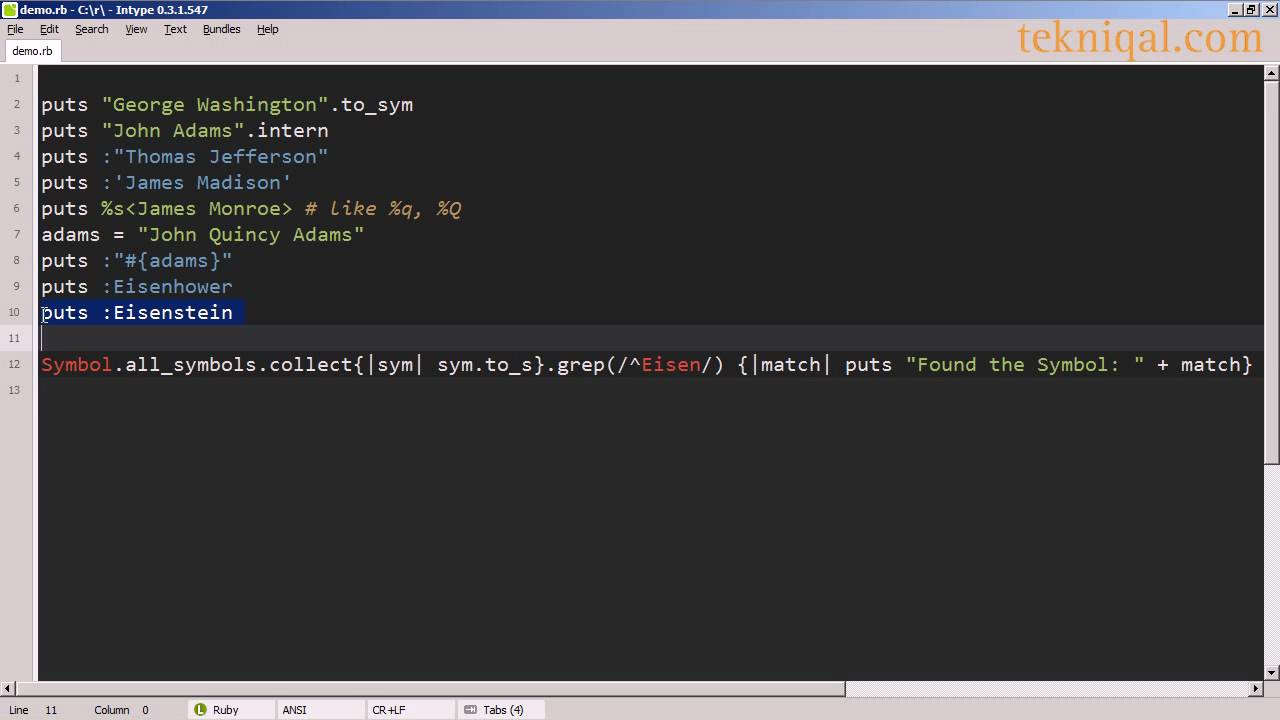Click the .to_sym method on line 2
1280x720 pixels.
371,105
